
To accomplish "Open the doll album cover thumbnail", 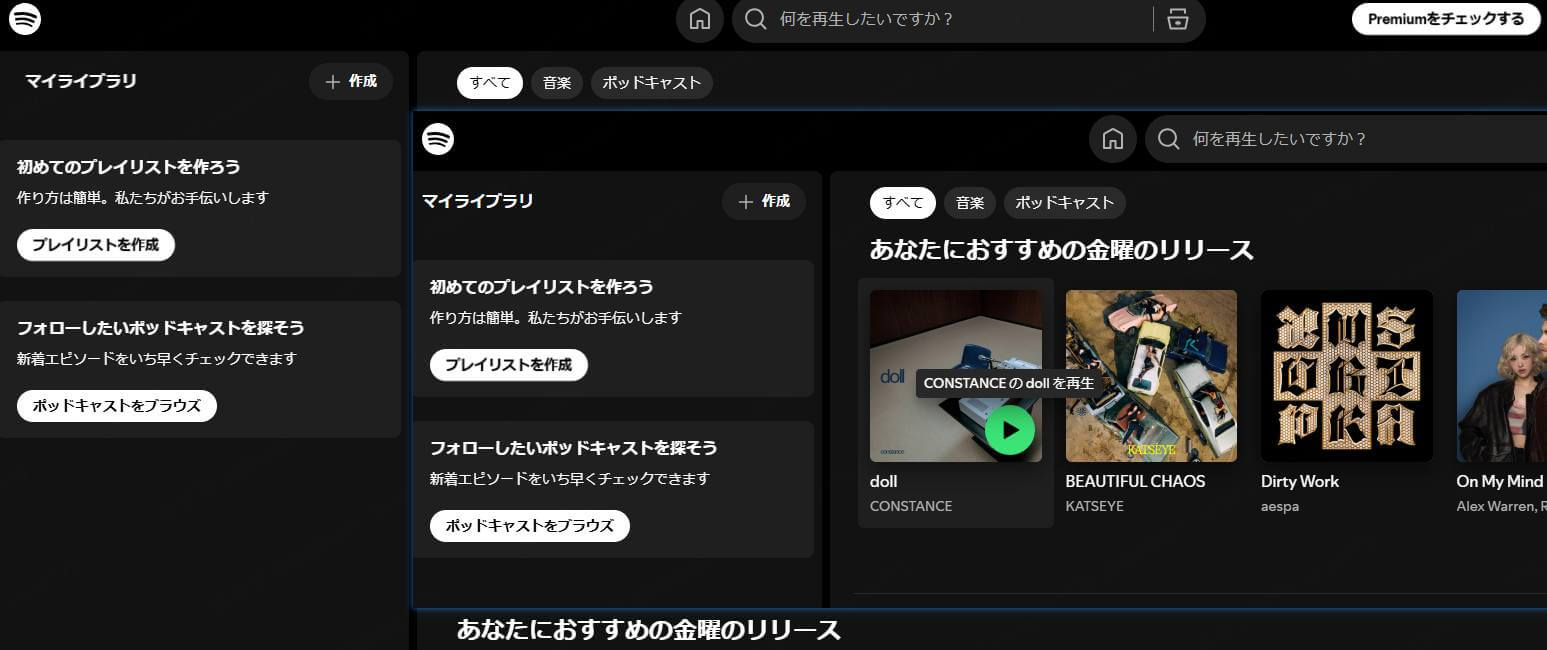I will (x=956, y=376).
